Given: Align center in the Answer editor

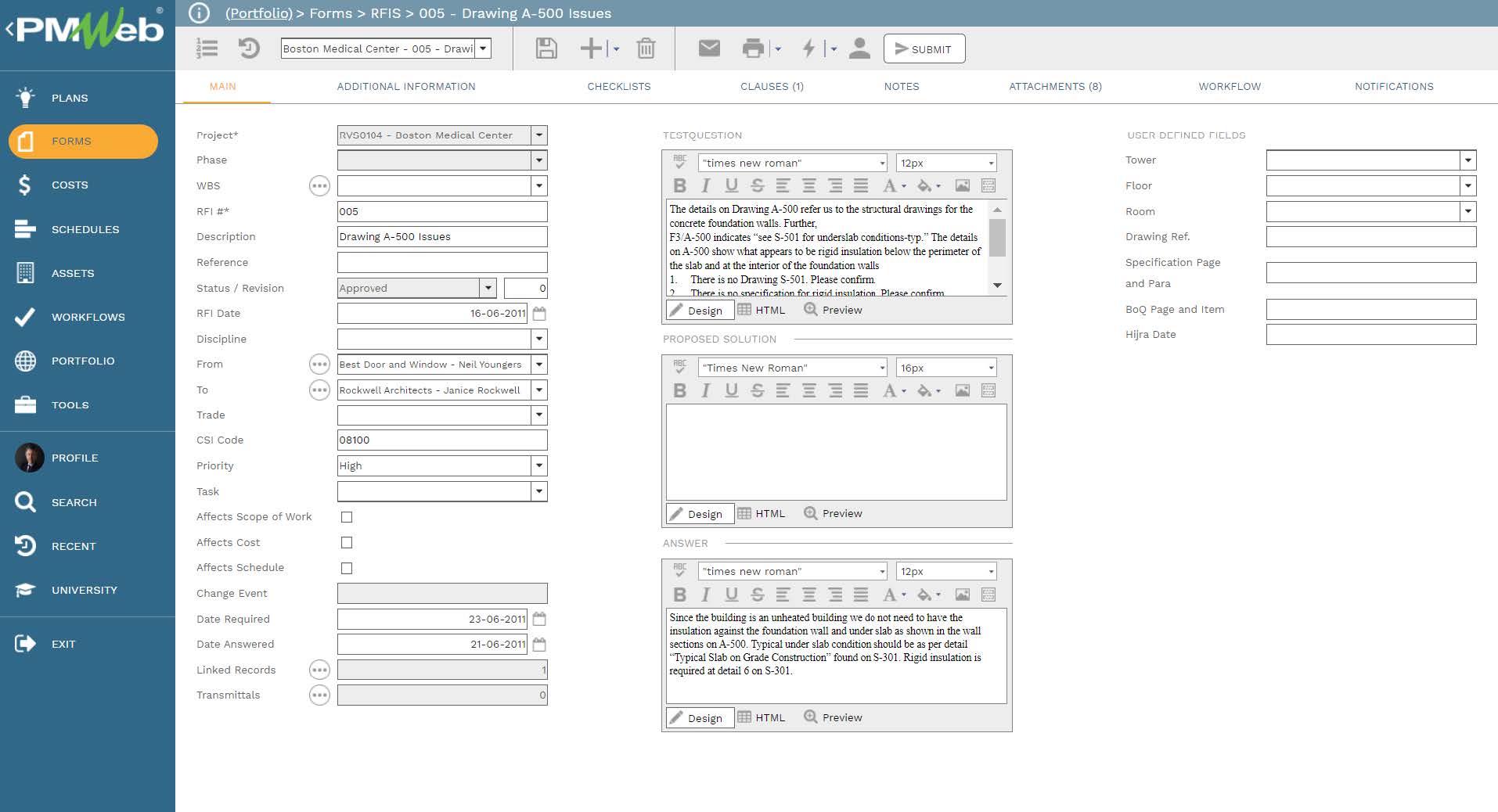Looking at the screenshot, I should click(x=809, y=595).
